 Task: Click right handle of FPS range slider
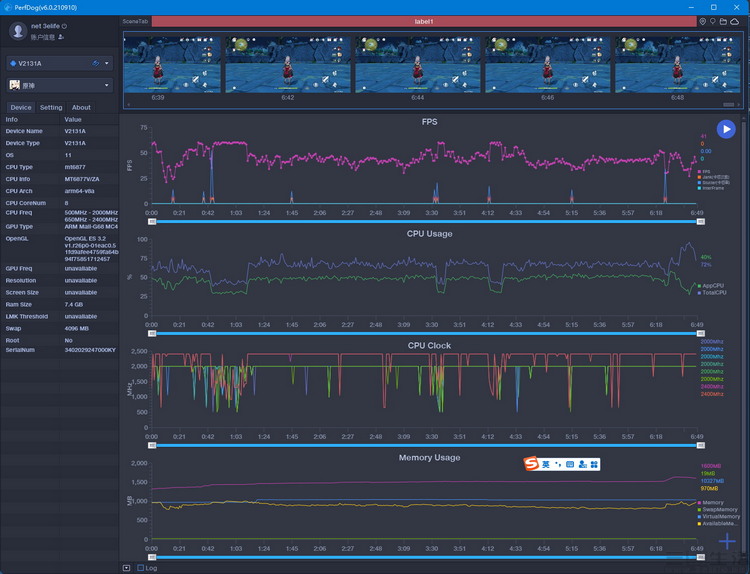[701, 221]
